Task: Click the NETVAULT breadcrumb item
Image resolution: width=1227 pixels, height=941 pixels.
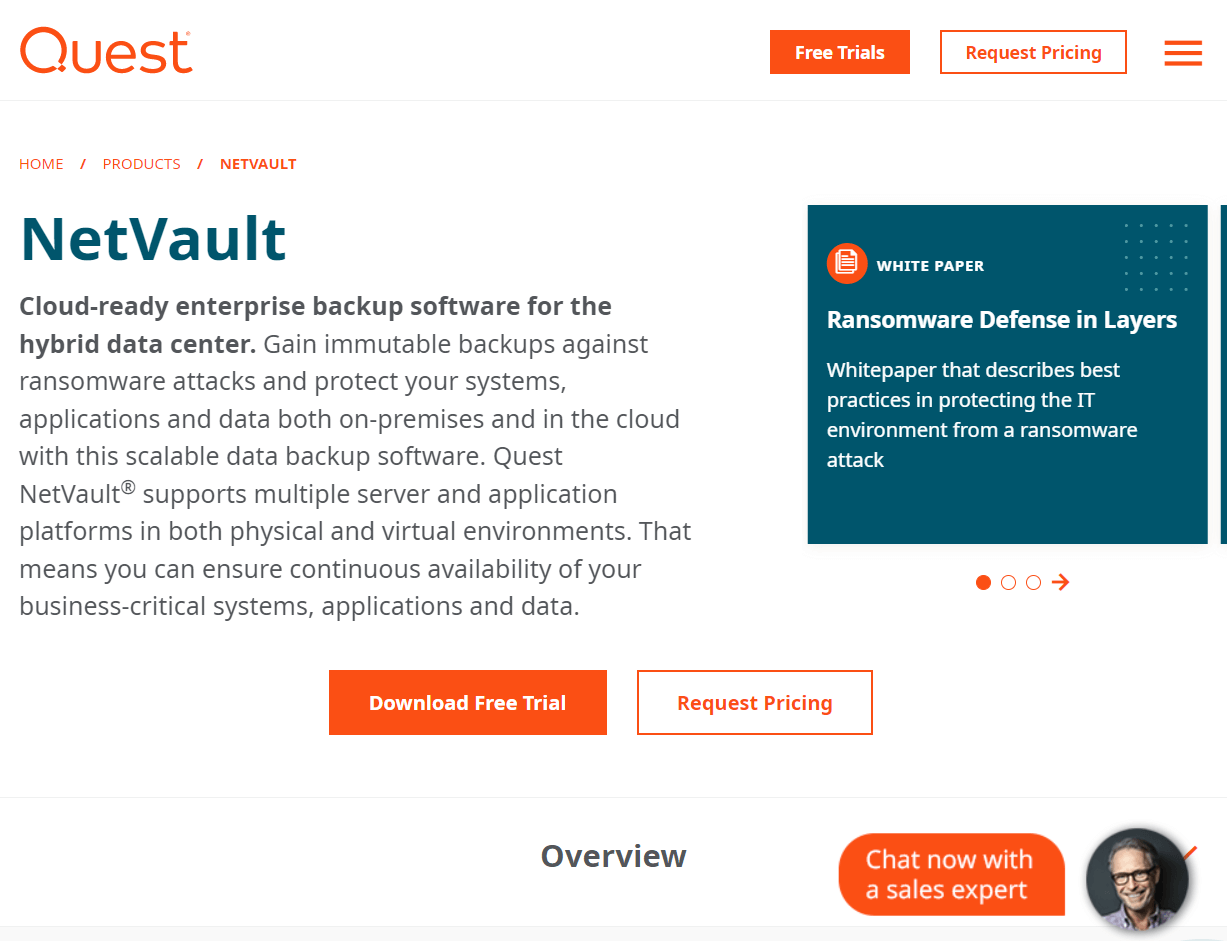Action: [x=258, y=164]
